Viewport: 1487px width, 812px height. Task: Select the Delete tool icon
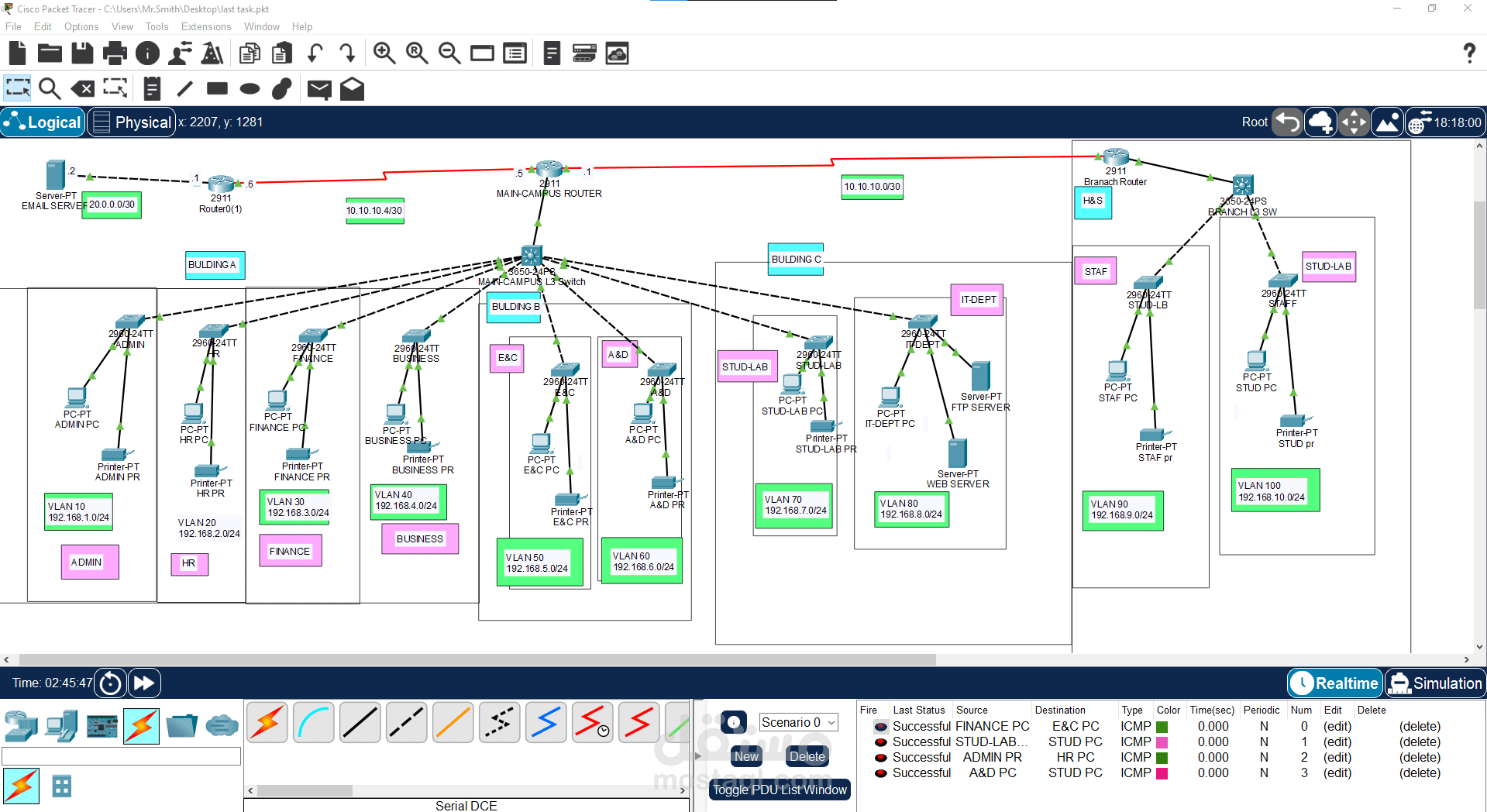click(83, 89)
